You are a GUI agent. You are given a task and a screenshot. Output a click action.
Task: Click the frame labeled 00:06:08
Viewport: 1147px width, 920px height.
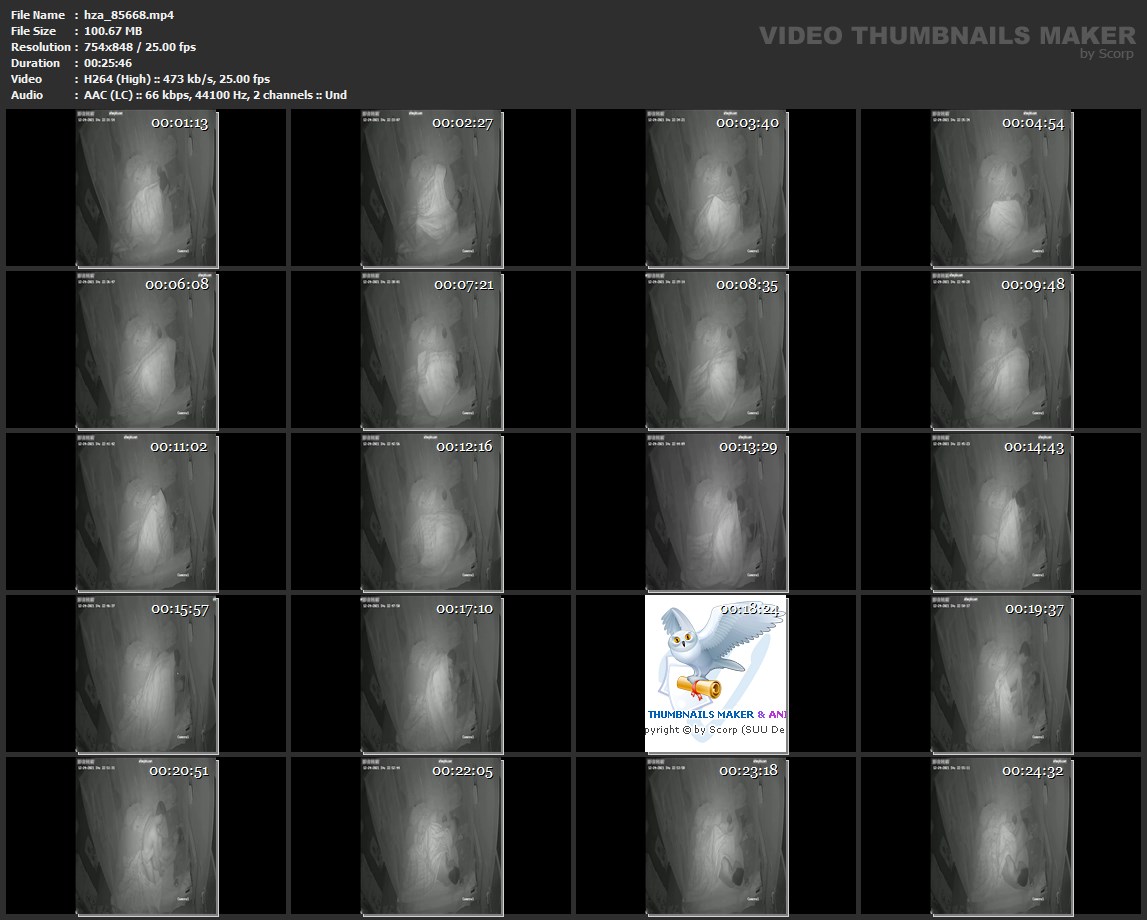tap(146, 350)
